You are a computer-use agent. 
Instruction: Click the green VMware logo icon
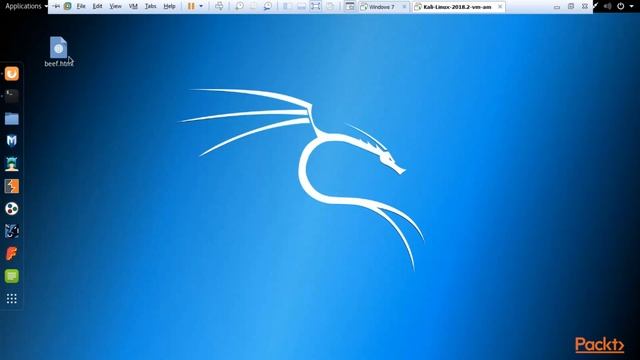[x=68, y=6]
